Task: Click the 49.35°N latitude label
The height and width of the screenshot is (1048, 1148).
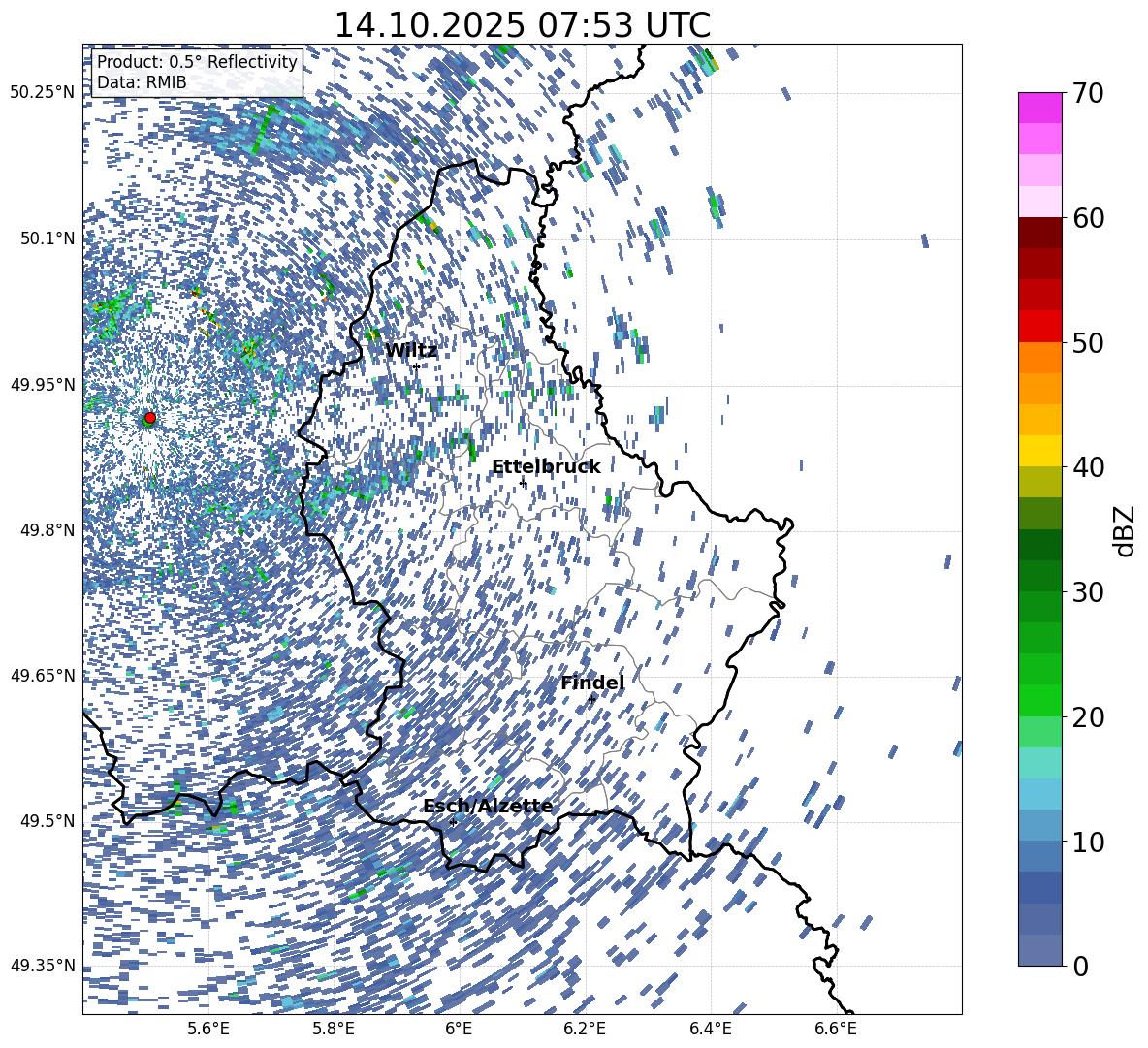Action: (x=43, y=966)
